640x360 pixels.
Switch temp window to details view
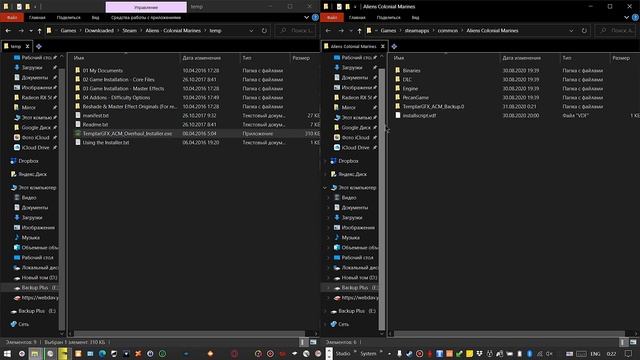pyautogui.click(x=303, y=342)
